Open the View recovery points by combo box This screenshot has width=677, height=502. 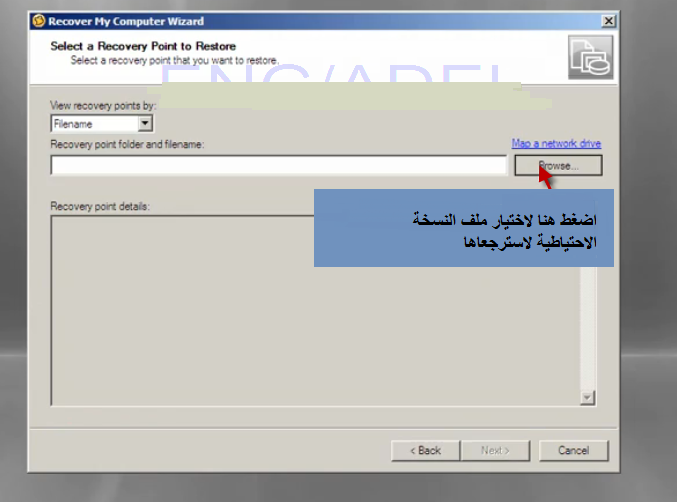[x=101, y=124]
